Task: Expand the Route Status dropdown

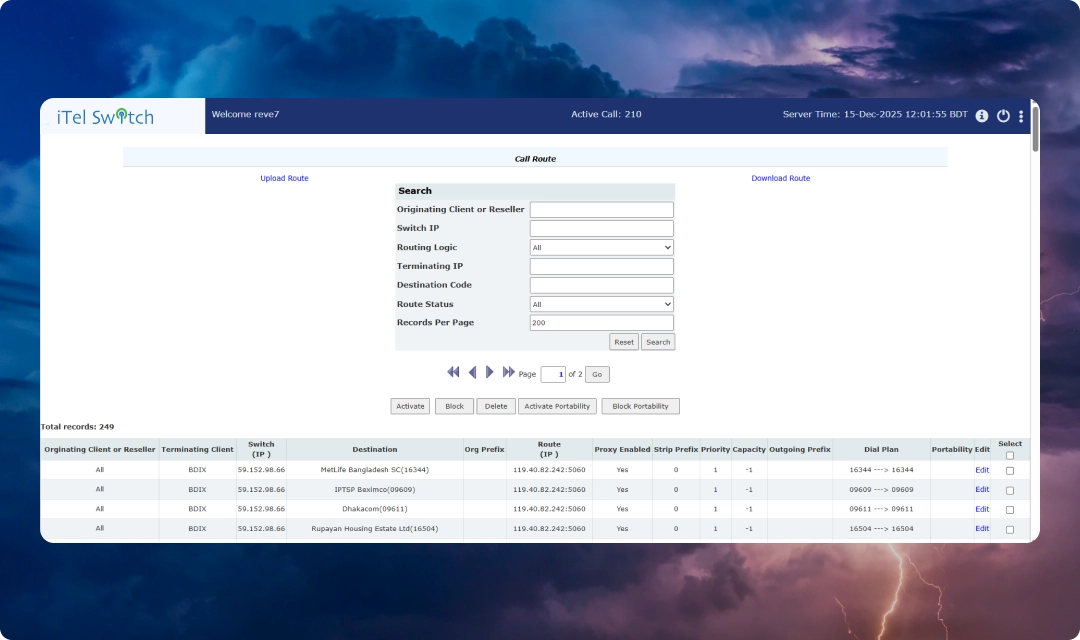Action: point(601,304)
